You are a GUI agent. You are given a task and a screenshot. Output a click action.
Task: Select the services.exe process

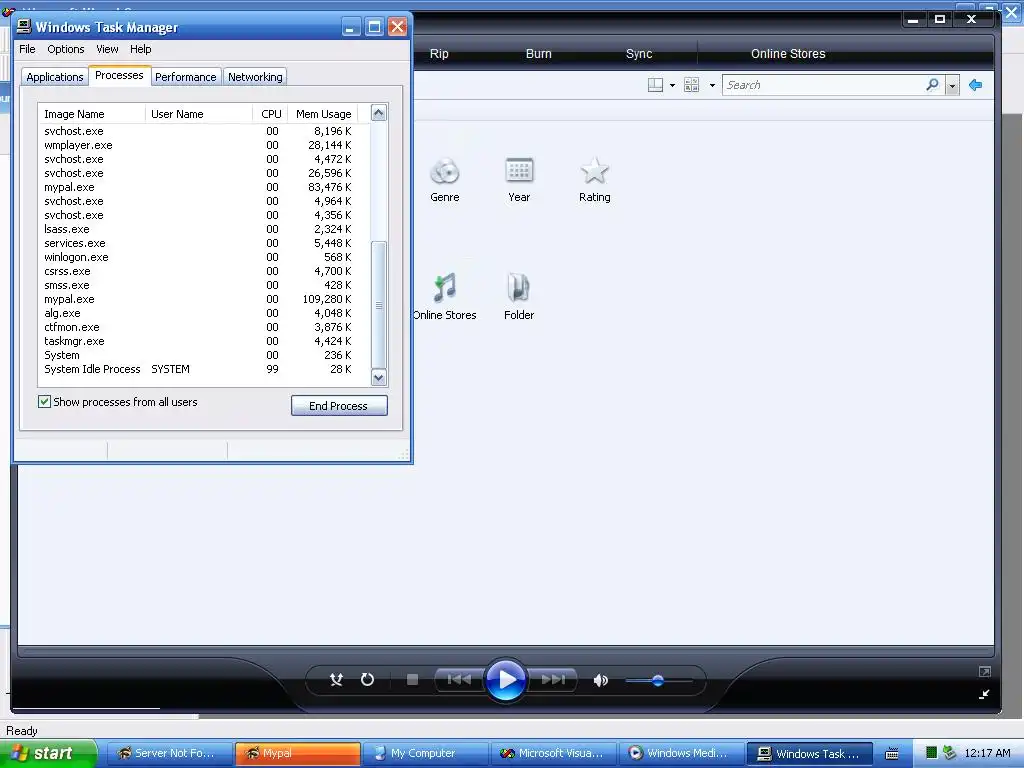204,243
